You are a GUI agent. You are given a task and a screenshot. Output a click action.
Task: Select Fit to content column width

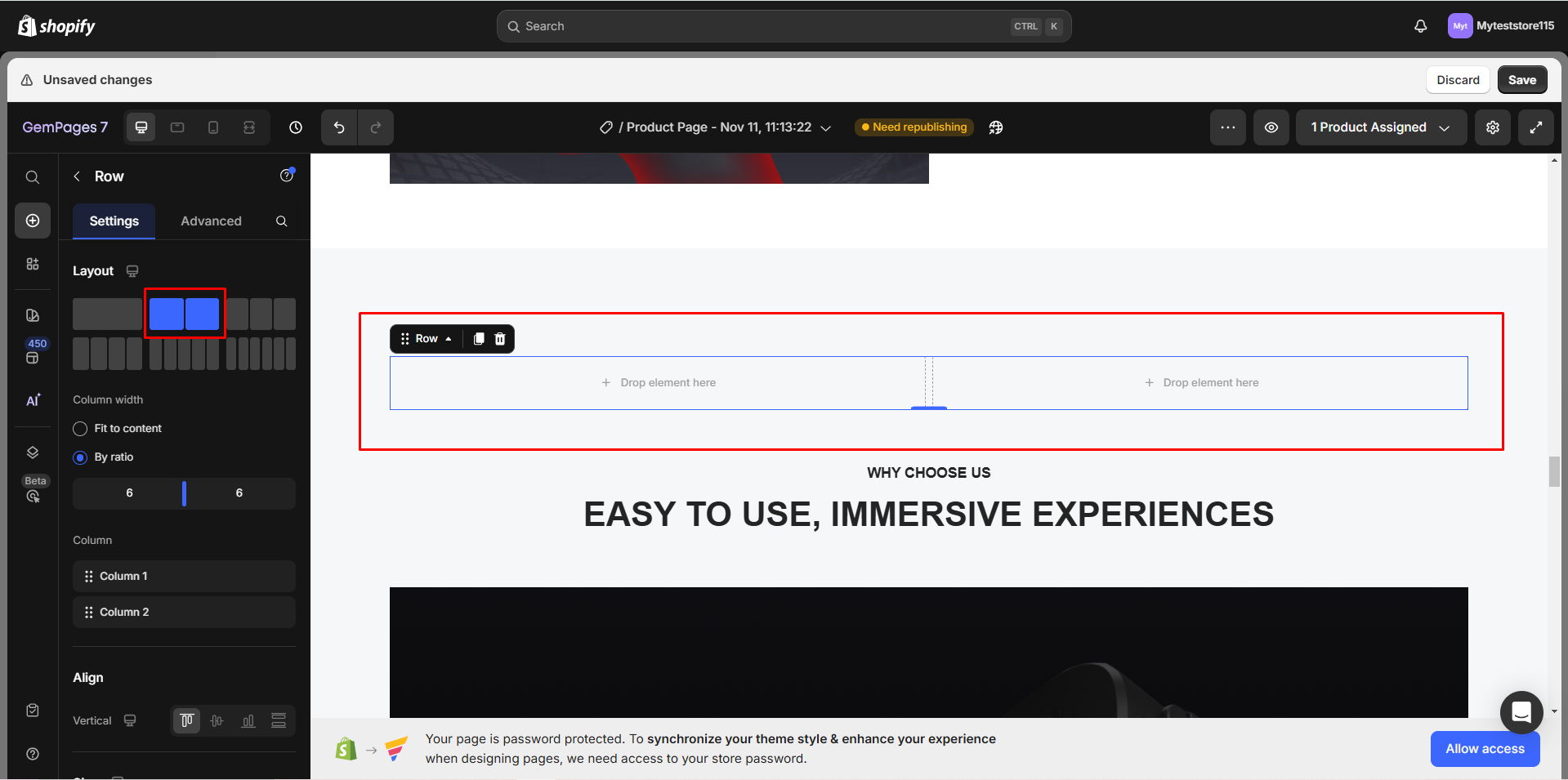(80, 429)
